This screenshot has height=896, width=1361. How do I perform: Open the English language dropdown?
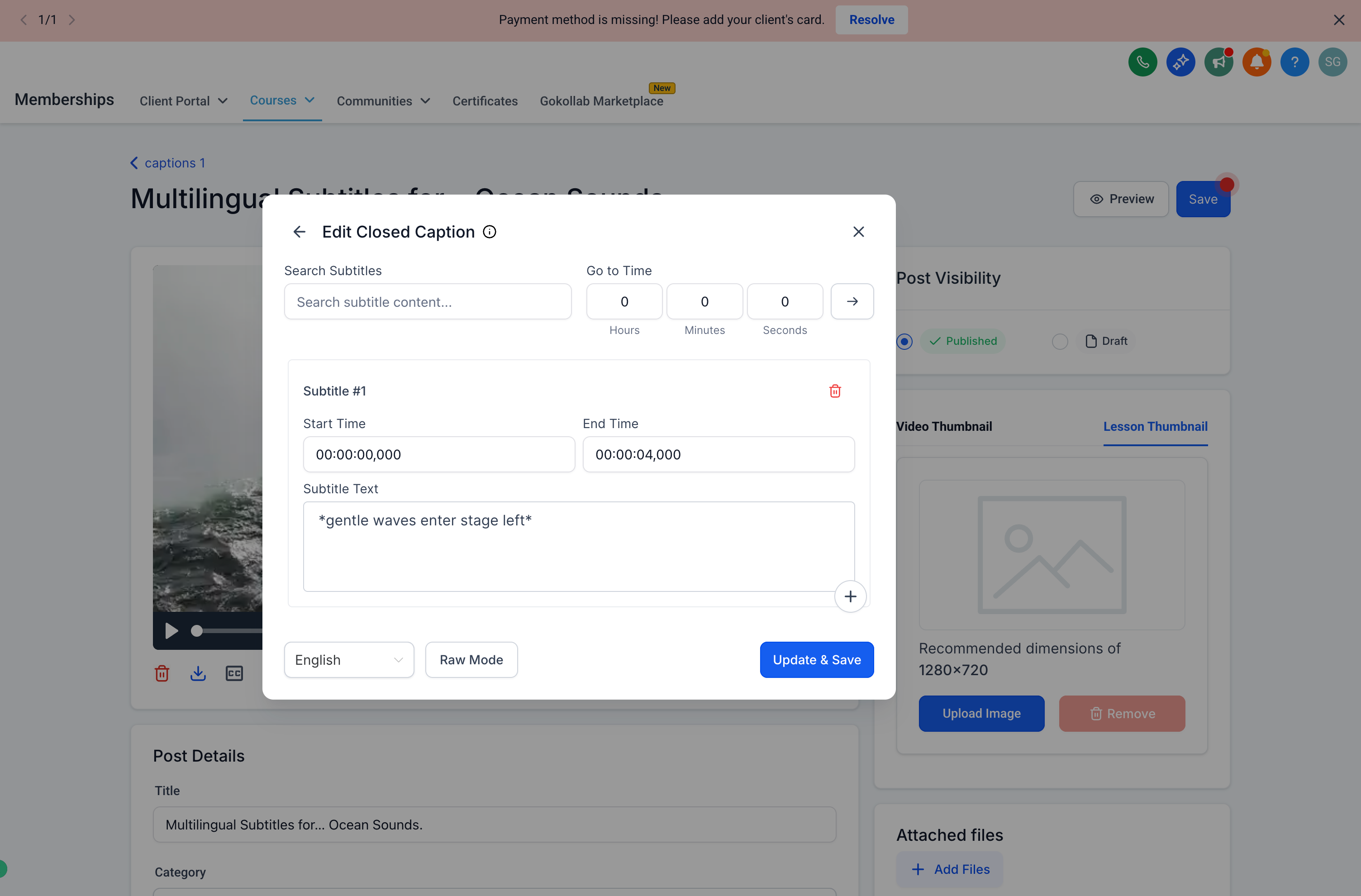pyautogui.click(x=349, y=660)
